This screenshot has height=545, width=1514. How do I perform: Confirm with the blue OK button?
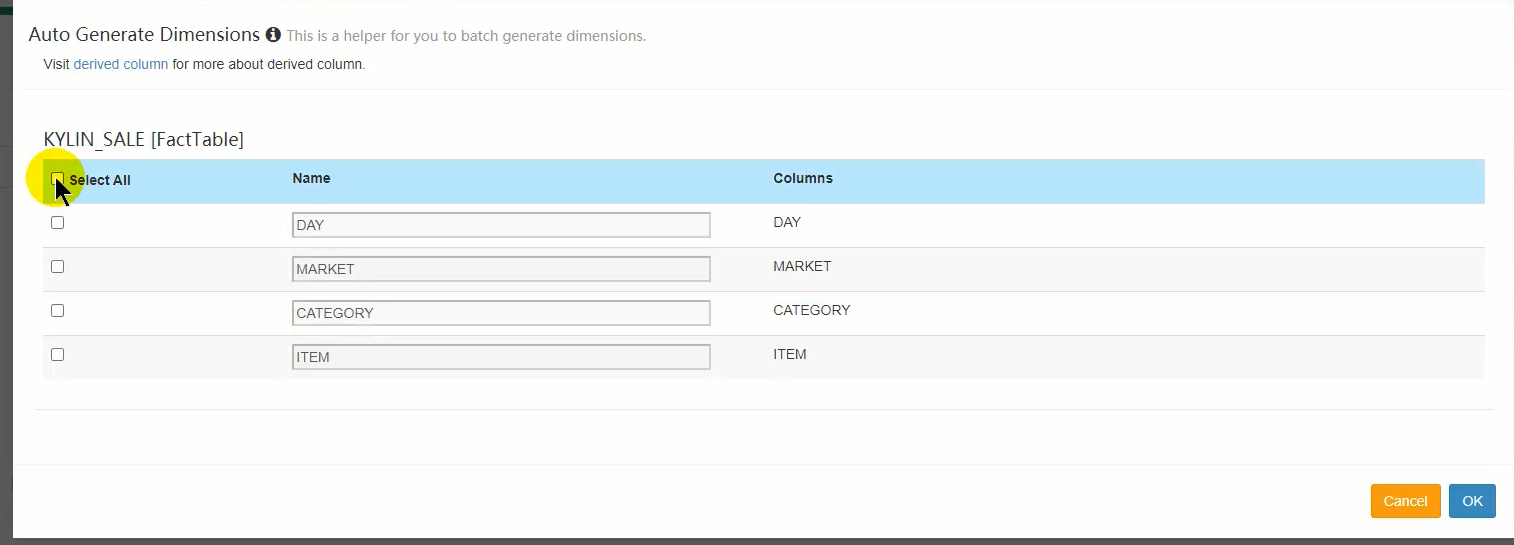[x=1472, y=501]
